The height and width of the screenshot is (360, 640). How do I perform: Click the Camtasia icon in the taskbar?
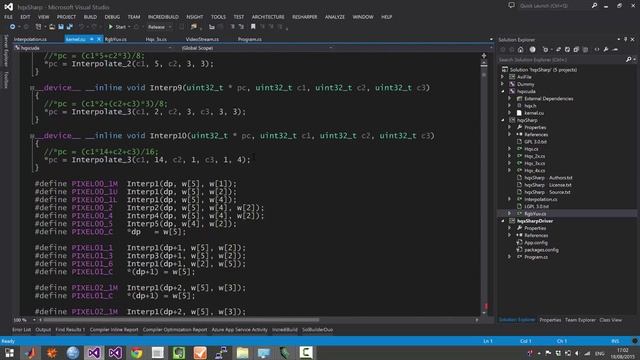(x=306, y=353)
